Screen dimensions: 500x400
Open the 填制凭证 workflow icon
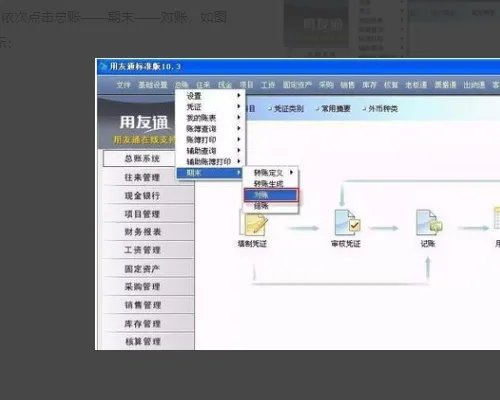[253, 224]
